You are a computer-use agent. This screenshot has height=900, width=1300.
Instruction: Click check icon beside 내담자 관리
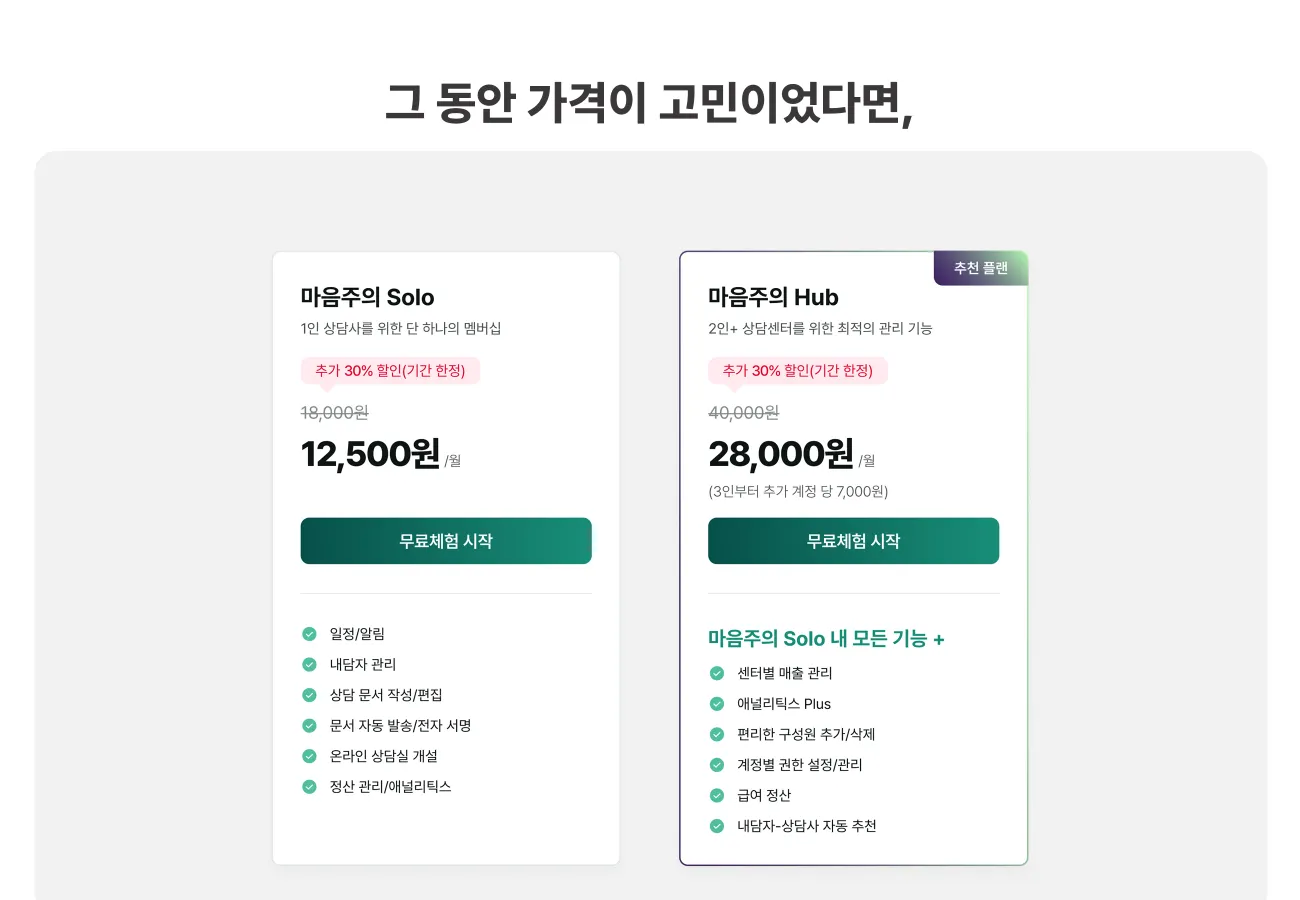point(310,664)
